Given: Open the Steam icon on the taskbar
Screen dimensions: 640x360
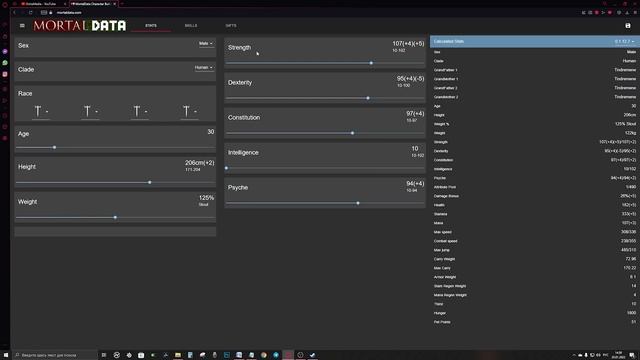Looking at the screenshot, I should coord(312,355).
